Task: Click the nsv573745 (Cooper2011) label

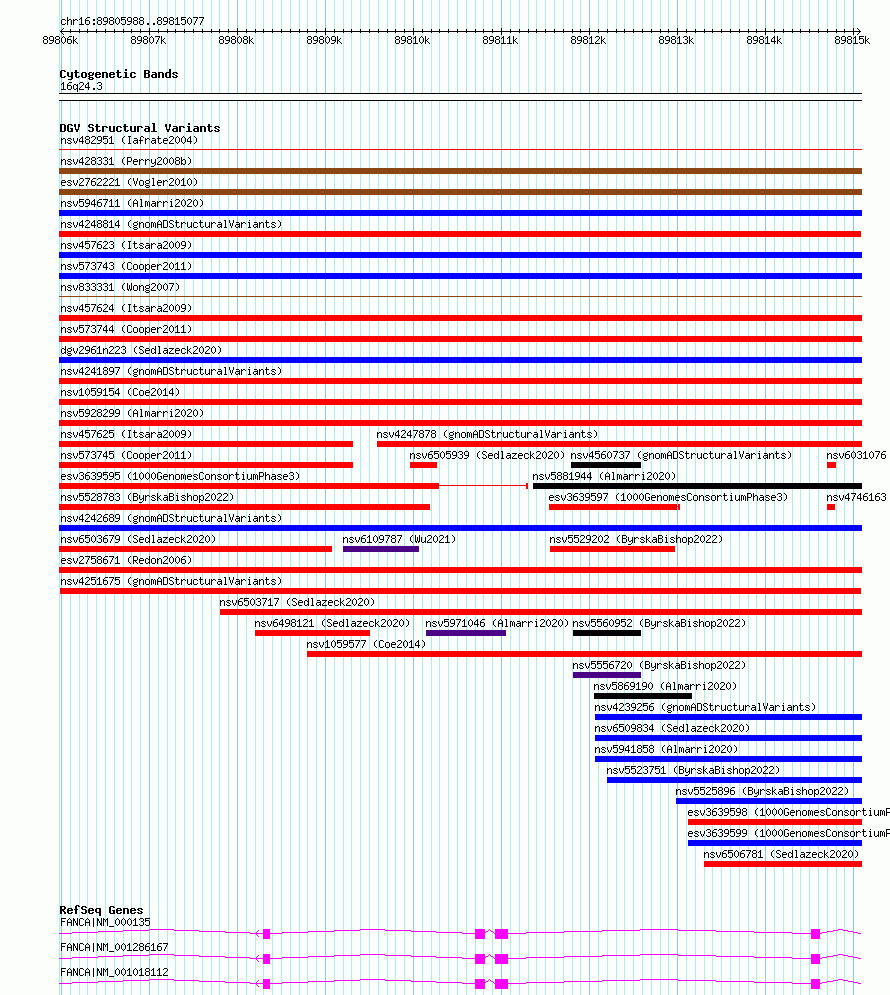Action: pos(126,454)
